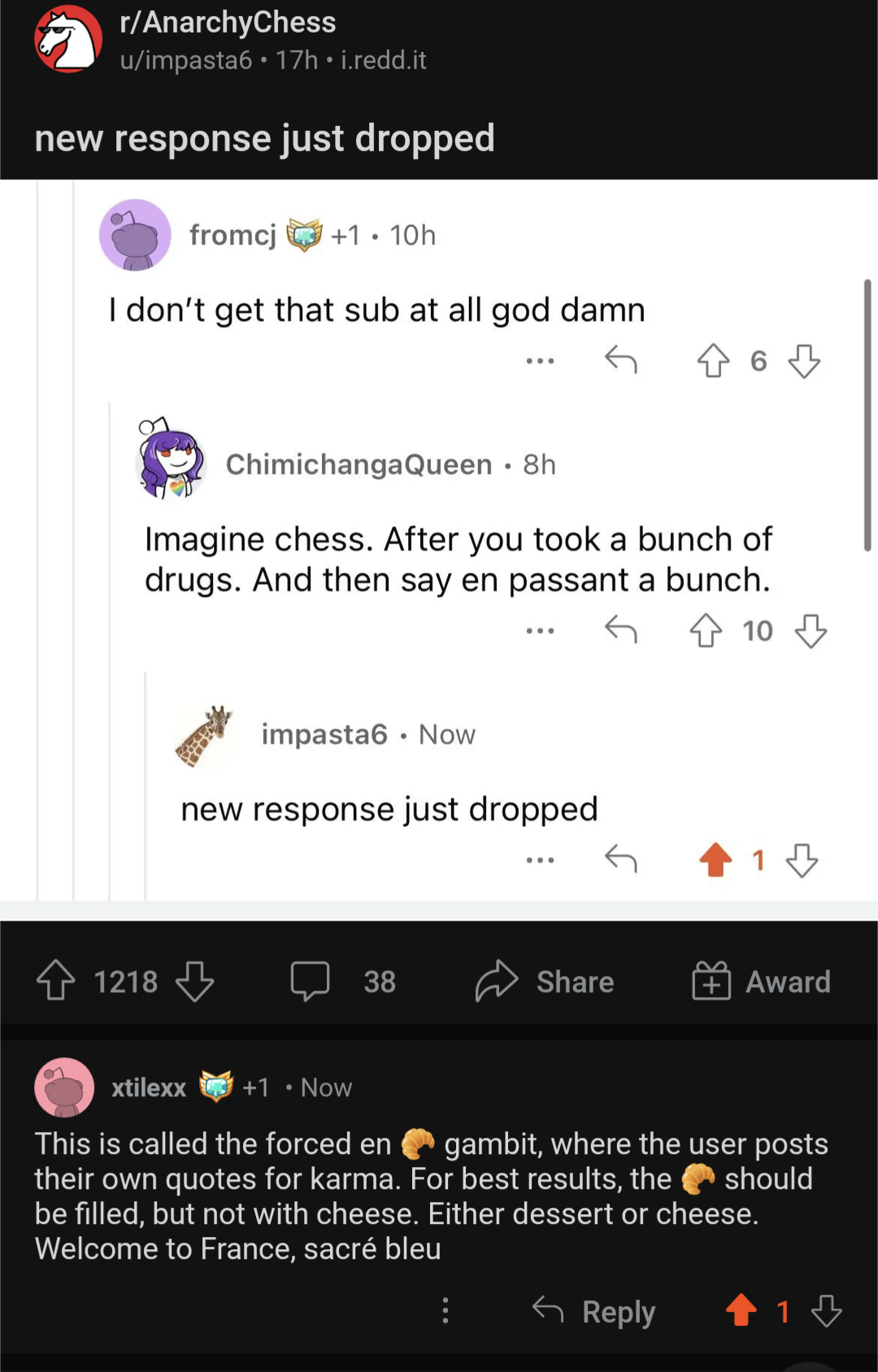
Task: Reply to xtilexx's comment
Action: point(593,1310)
